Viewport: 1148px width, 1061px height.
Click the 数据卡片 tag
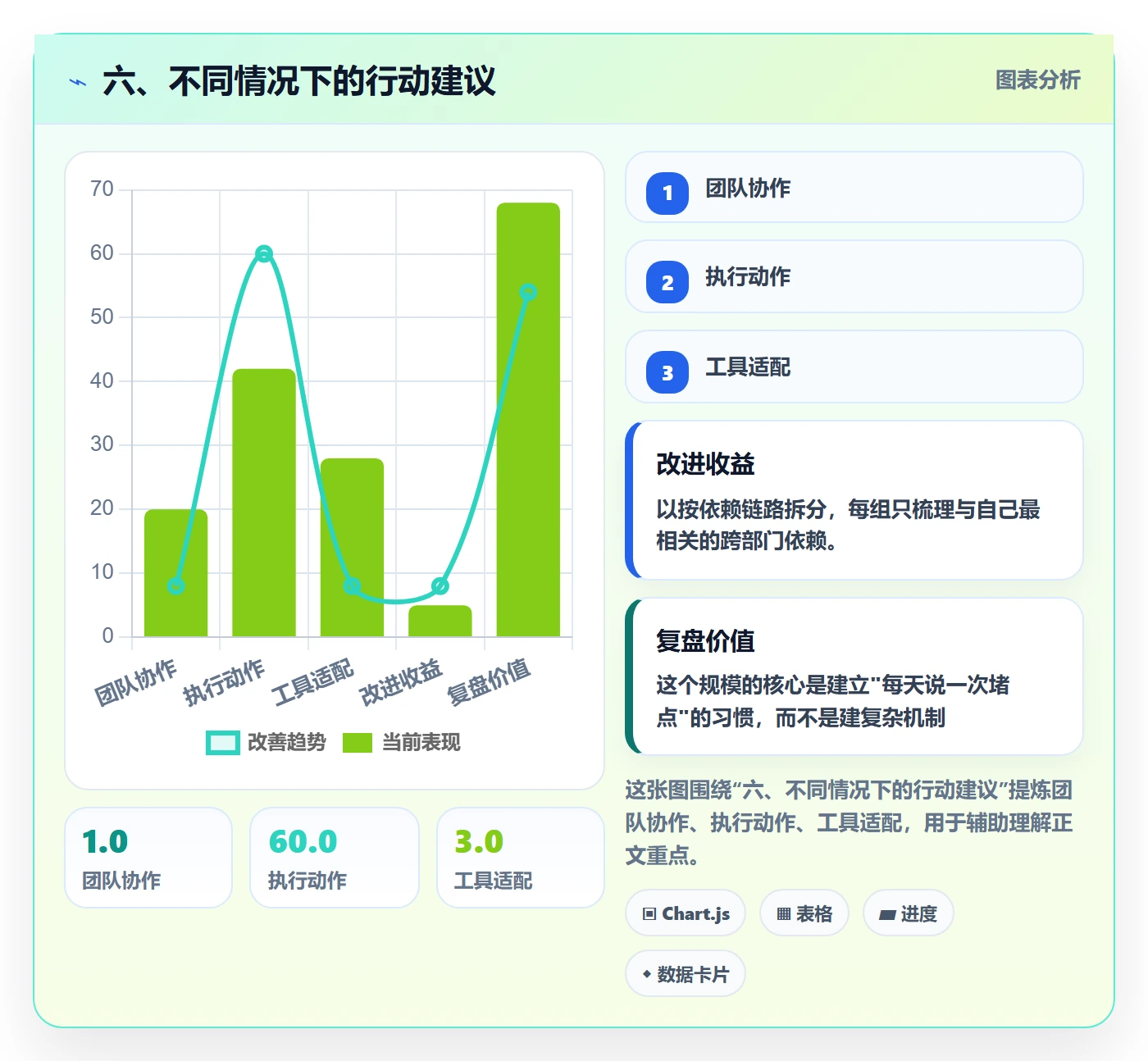pyautogui.click(x=686, y=973)
